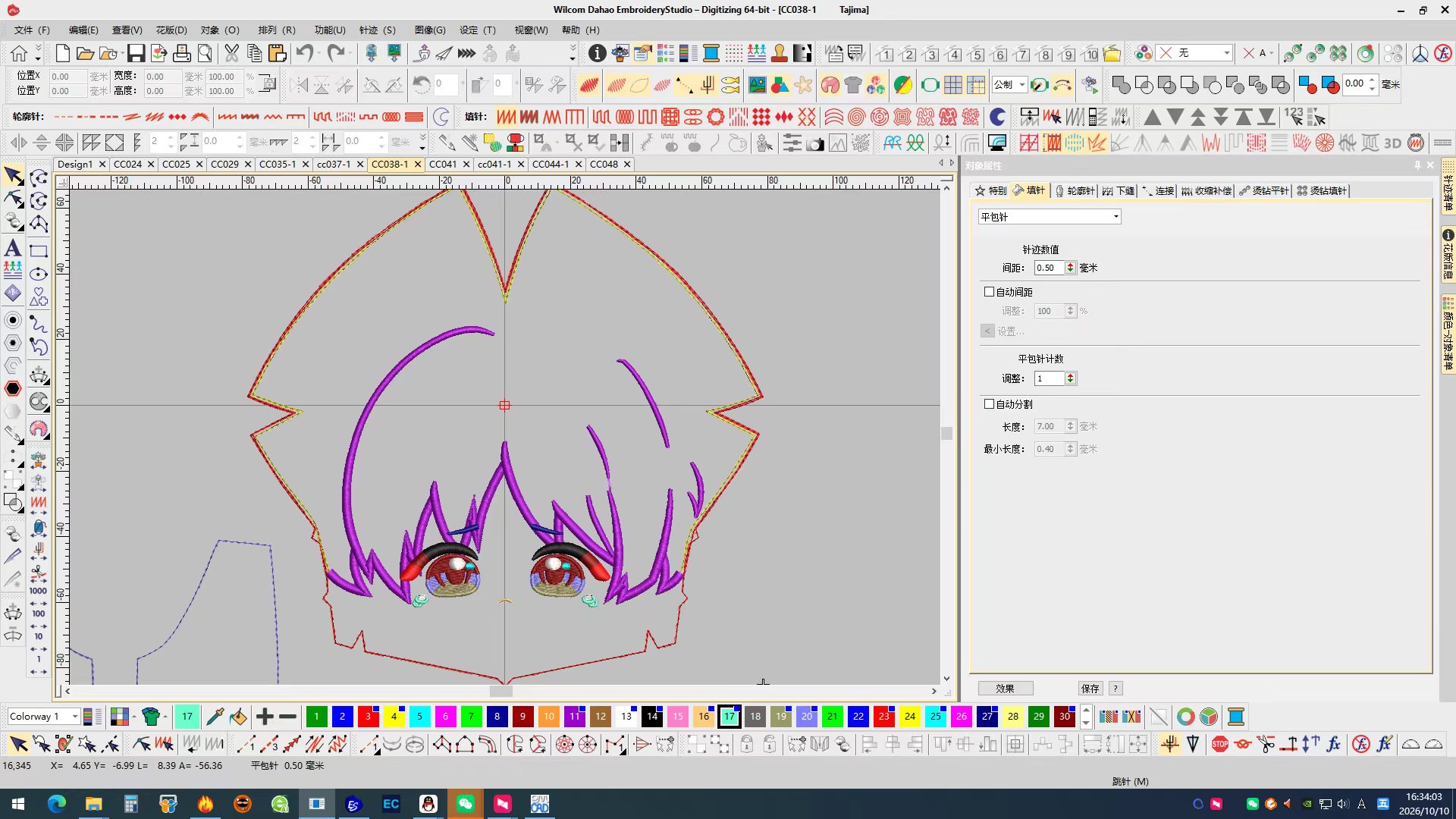Adjust the 平包针计数 调整 spinner
This screenshot has height=819, width=1456.
coord(1070,378)
